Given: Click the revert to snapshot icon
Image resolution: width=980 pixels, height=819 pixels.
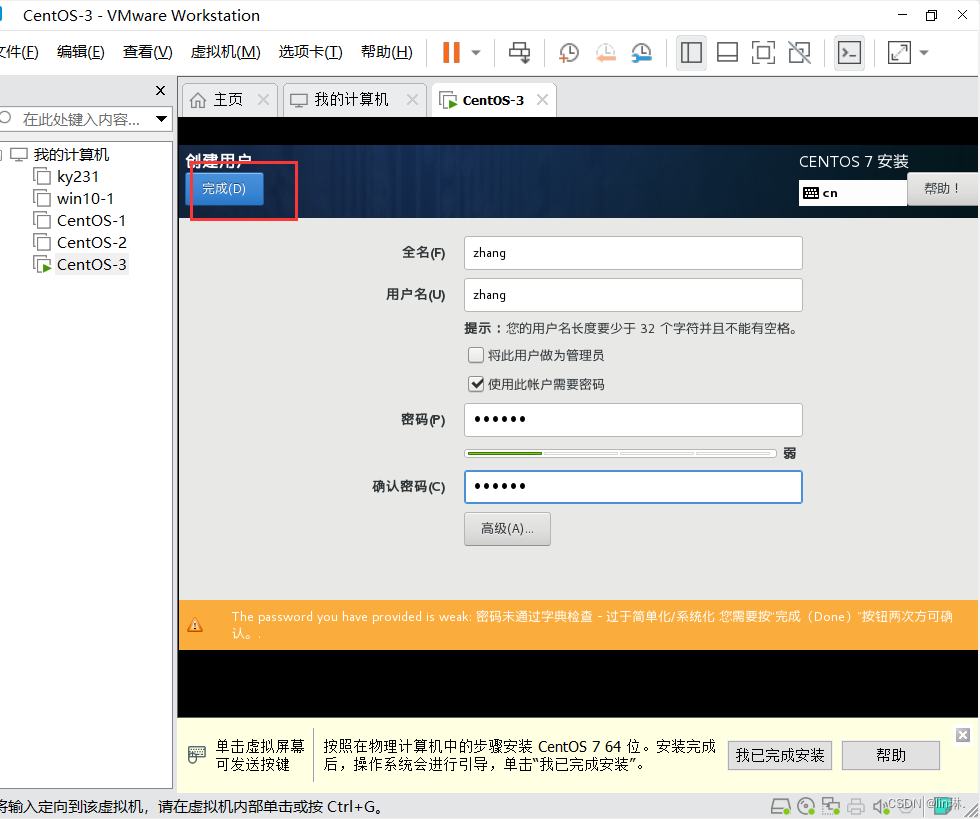Looking at the screenshot, I should tap(605, 53).
